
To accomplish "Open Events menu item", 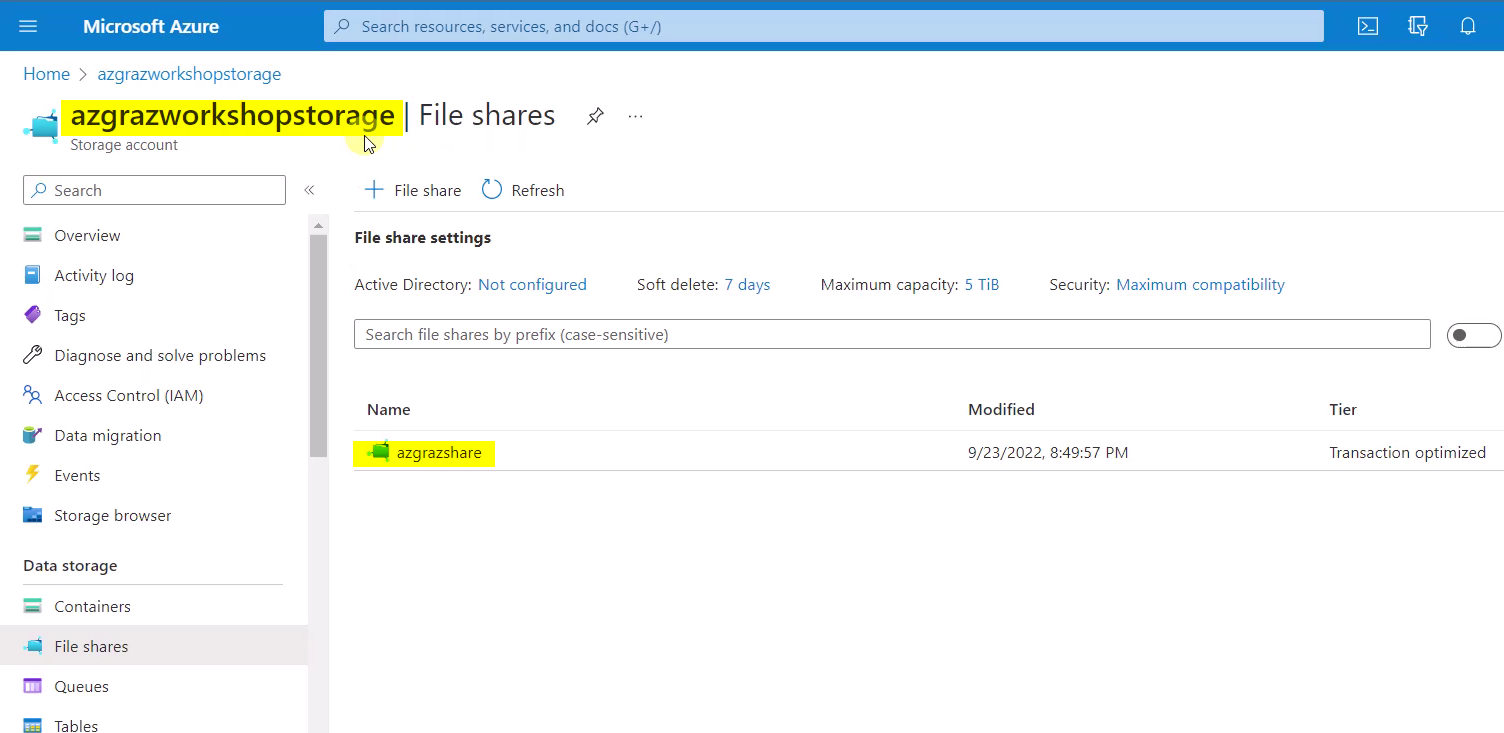I will [77, 475].
